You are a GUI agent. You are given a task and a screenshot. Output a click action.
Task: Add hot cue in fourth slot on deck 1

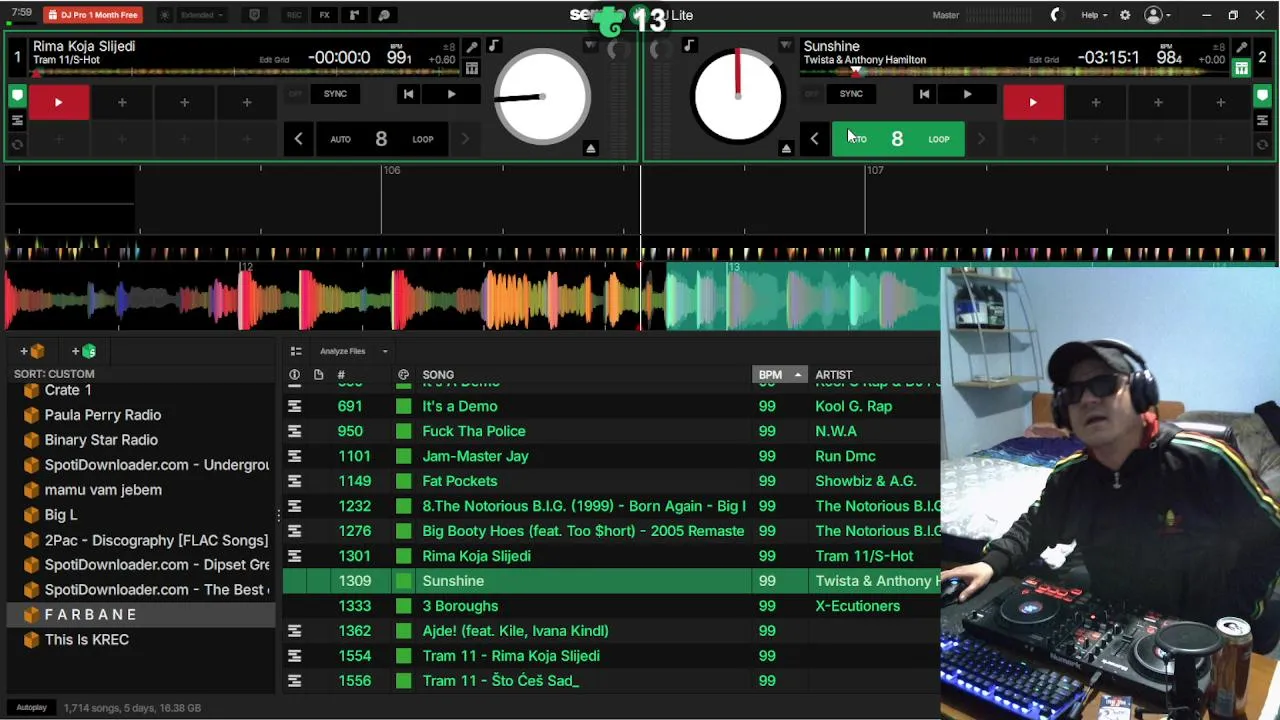pyautogui.click(x=246, y=102)
